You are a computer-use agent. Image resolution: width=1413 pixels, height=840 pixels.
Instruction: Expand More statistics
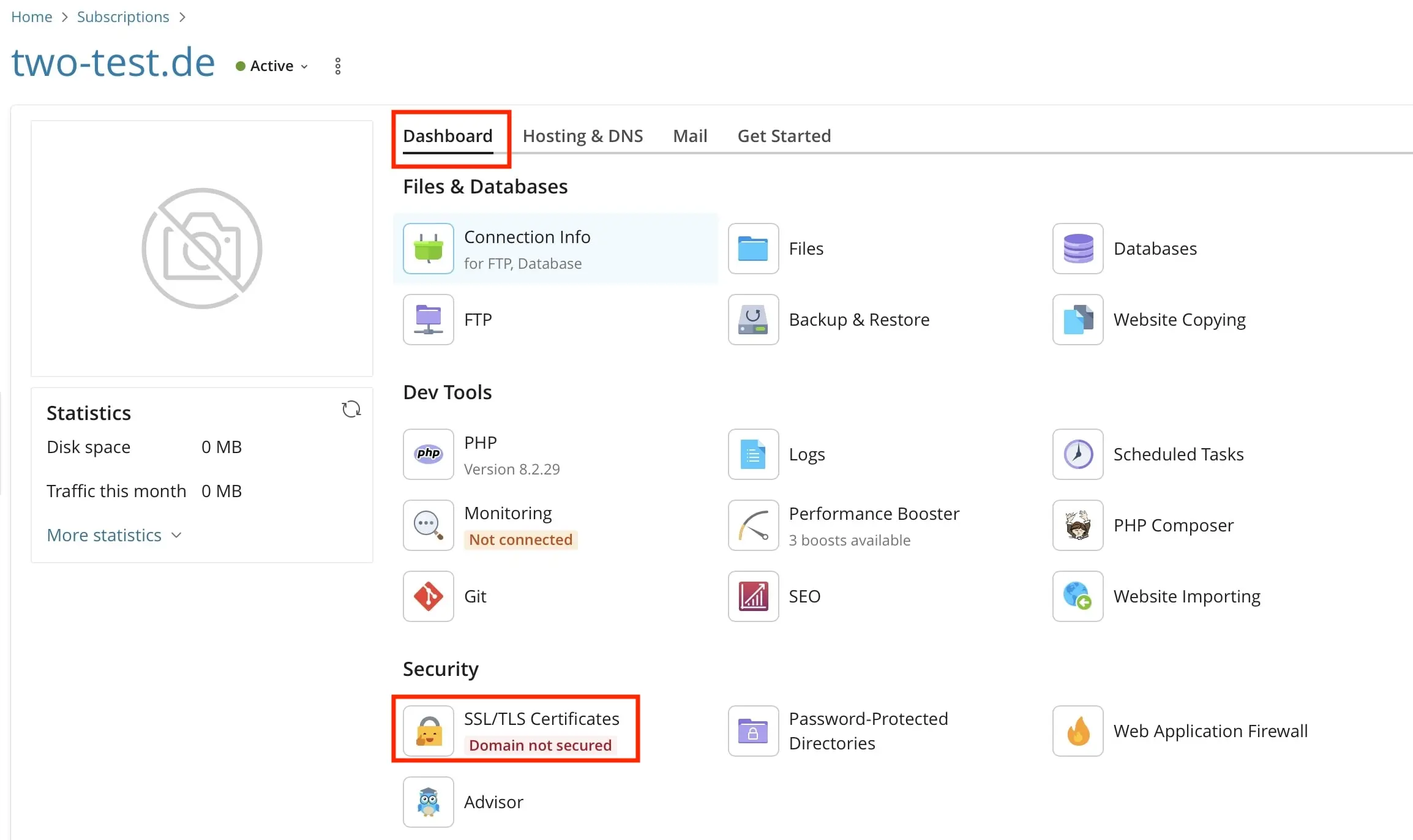click(114, 535)
